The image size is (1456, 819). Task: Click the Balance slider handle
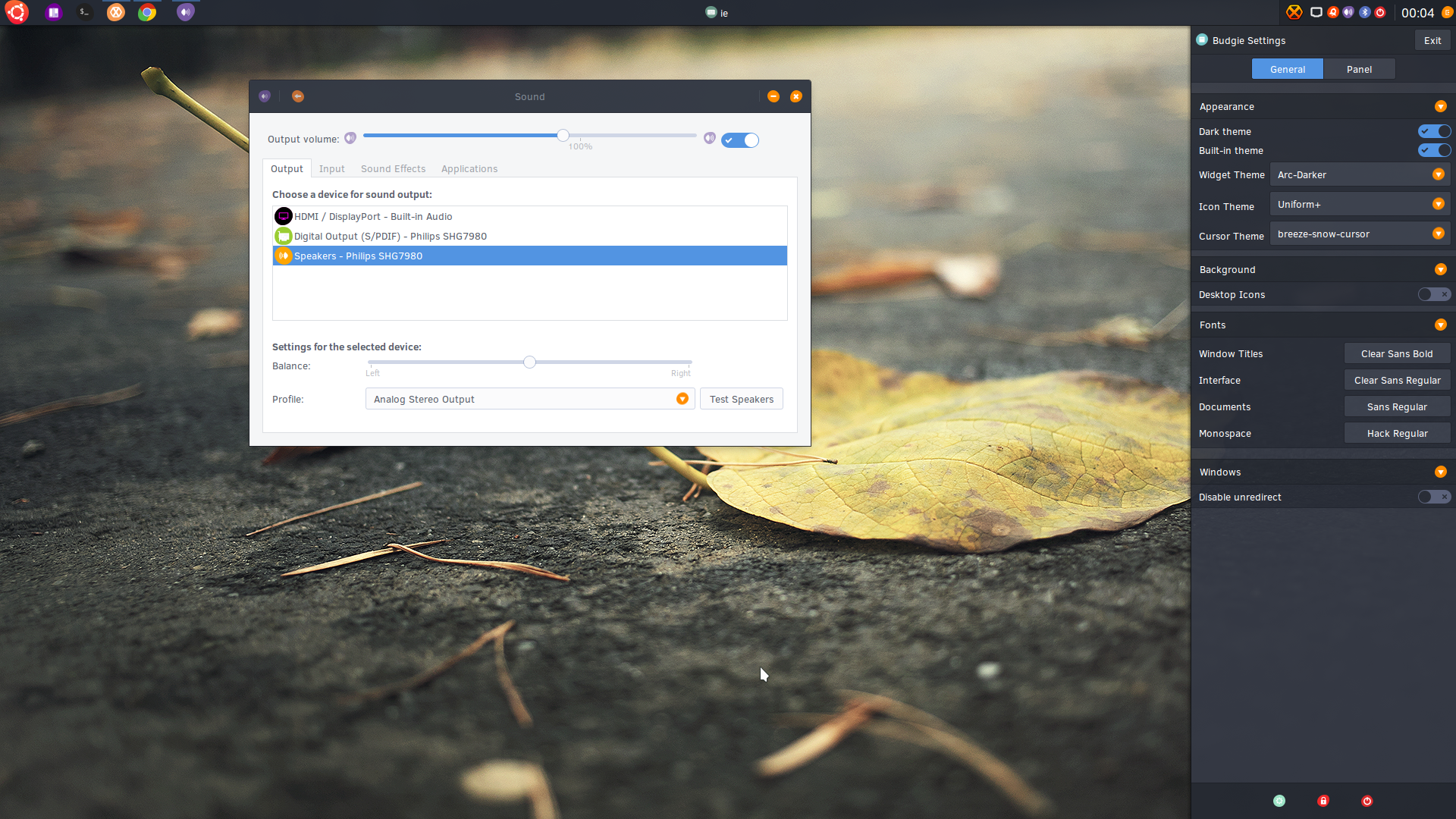point(530,362)
